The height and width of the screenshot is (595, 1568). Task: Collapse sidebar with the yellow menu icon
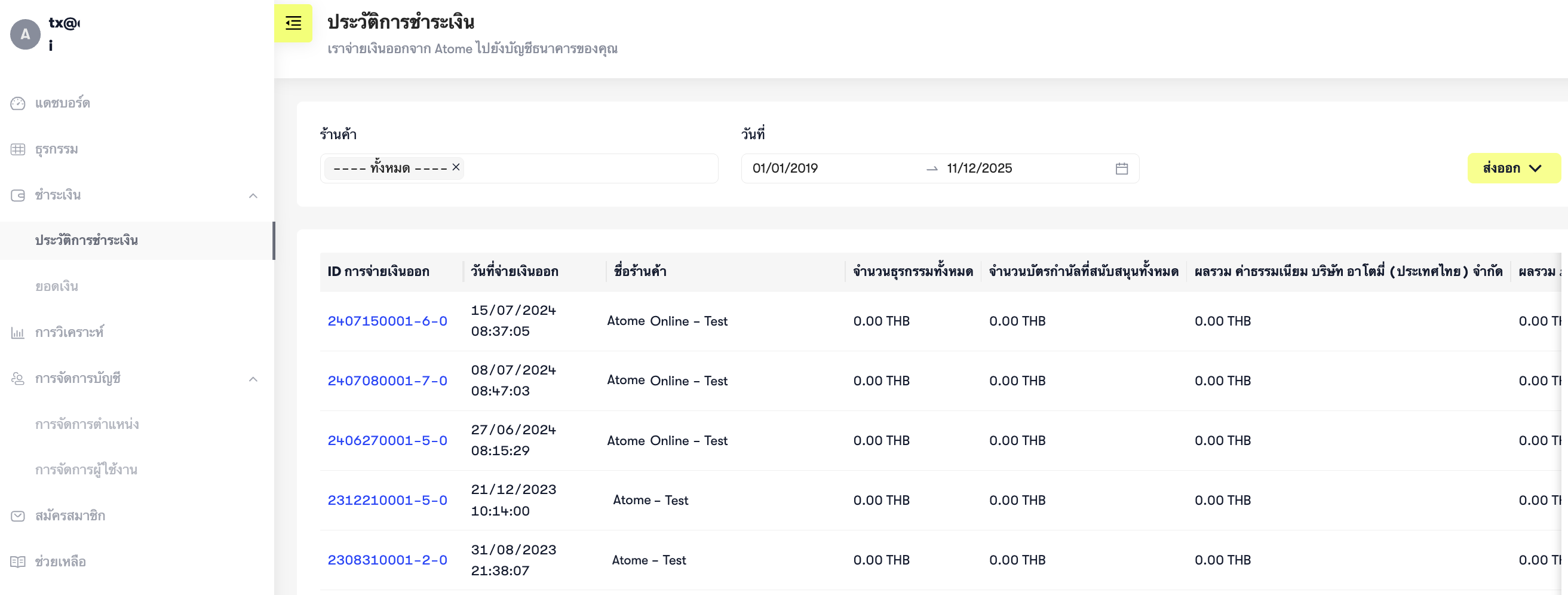(x=293, y=23)
